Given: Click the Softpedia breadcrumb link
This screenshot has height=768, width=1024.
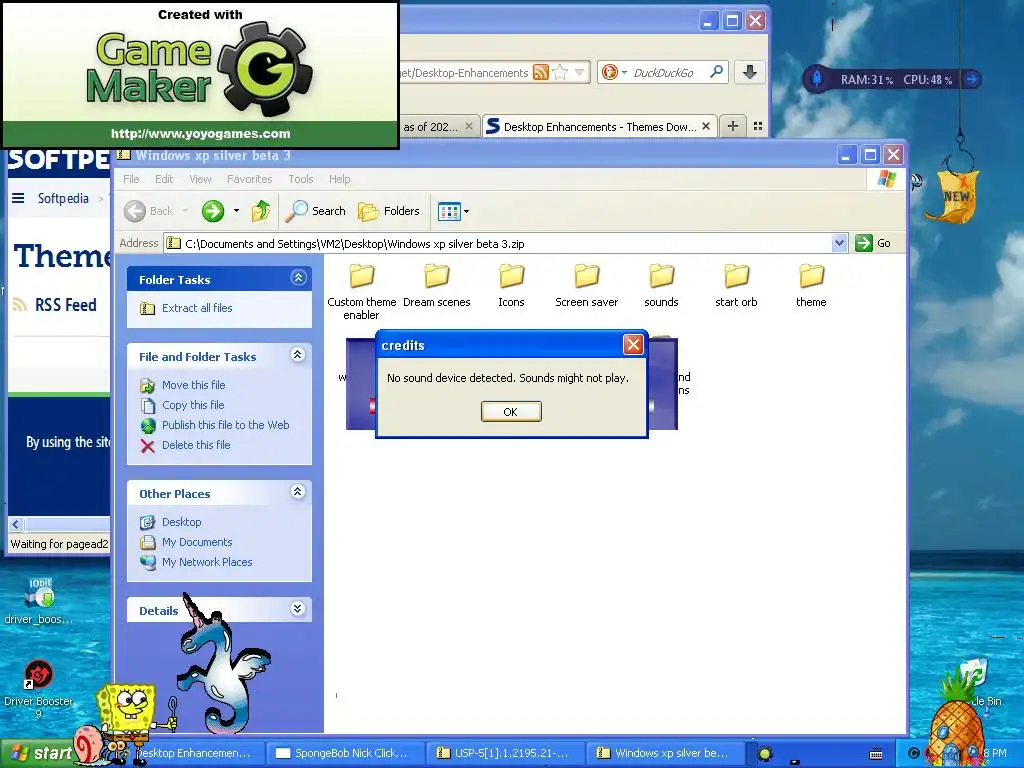Looking at the screenshot, I should coord(63,198).
